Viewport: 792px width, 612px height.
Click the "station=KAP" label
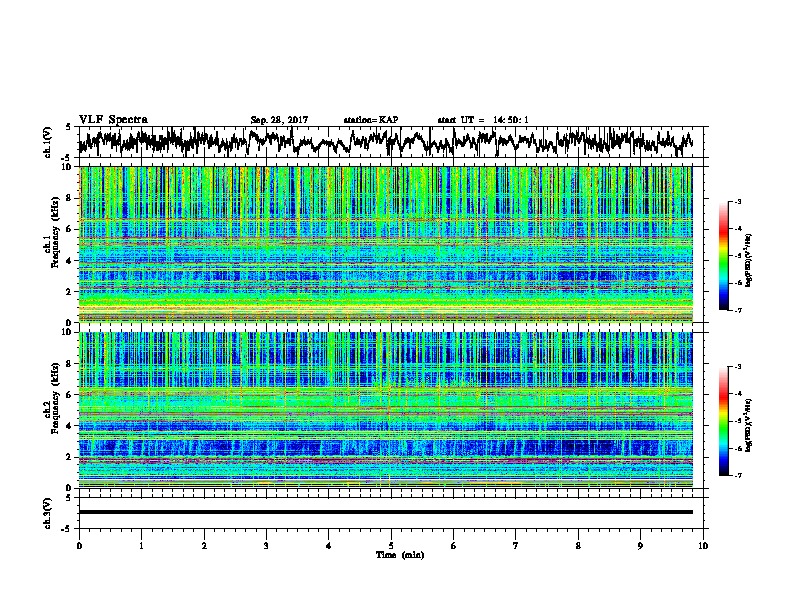pyautogui.click(x=371, y=120)
